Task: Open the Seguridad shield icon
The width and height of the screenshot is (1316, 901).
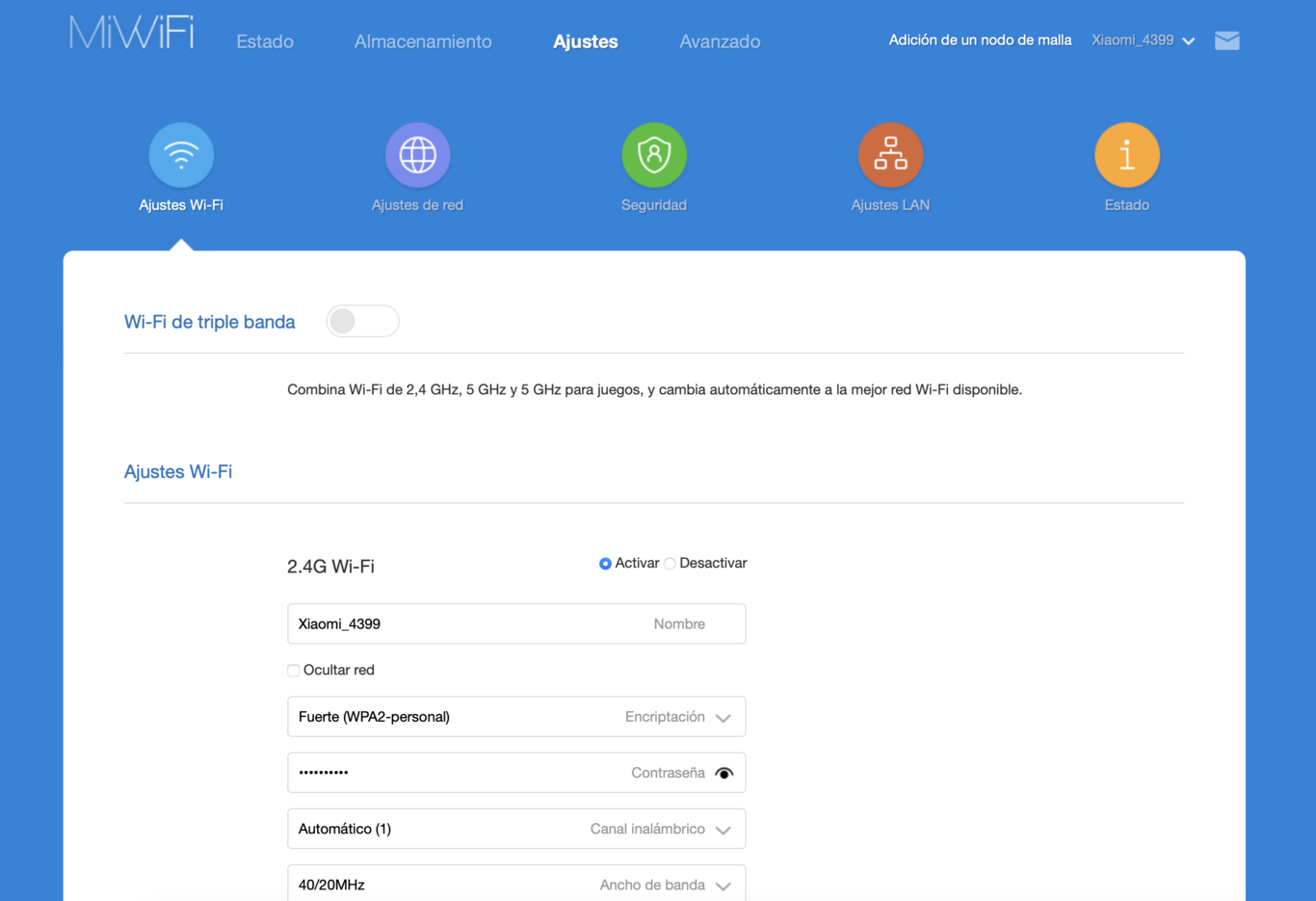Action: pyautogui.click(x=654, y=155)
